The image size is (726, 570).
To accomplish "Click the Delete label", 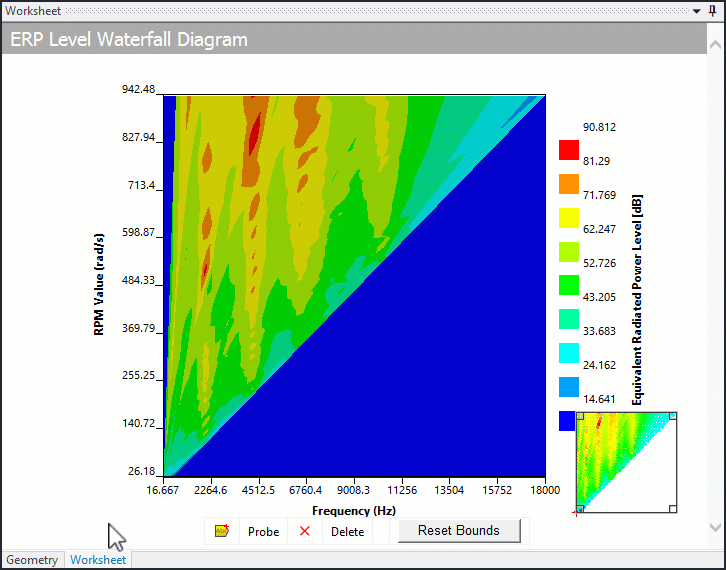I will (x=347, y=532).
